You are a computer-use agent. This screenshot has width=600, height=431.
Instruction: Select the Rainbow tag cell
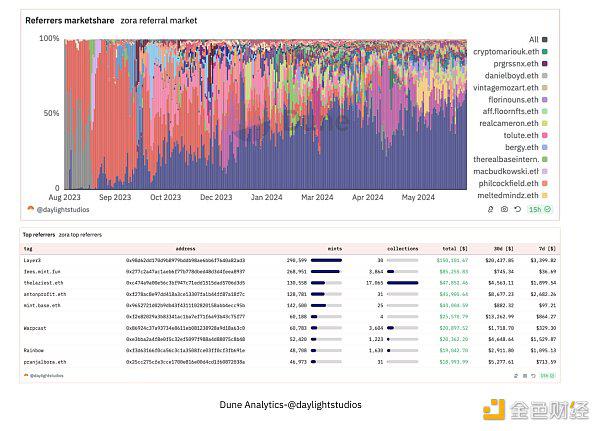point(34,350)
